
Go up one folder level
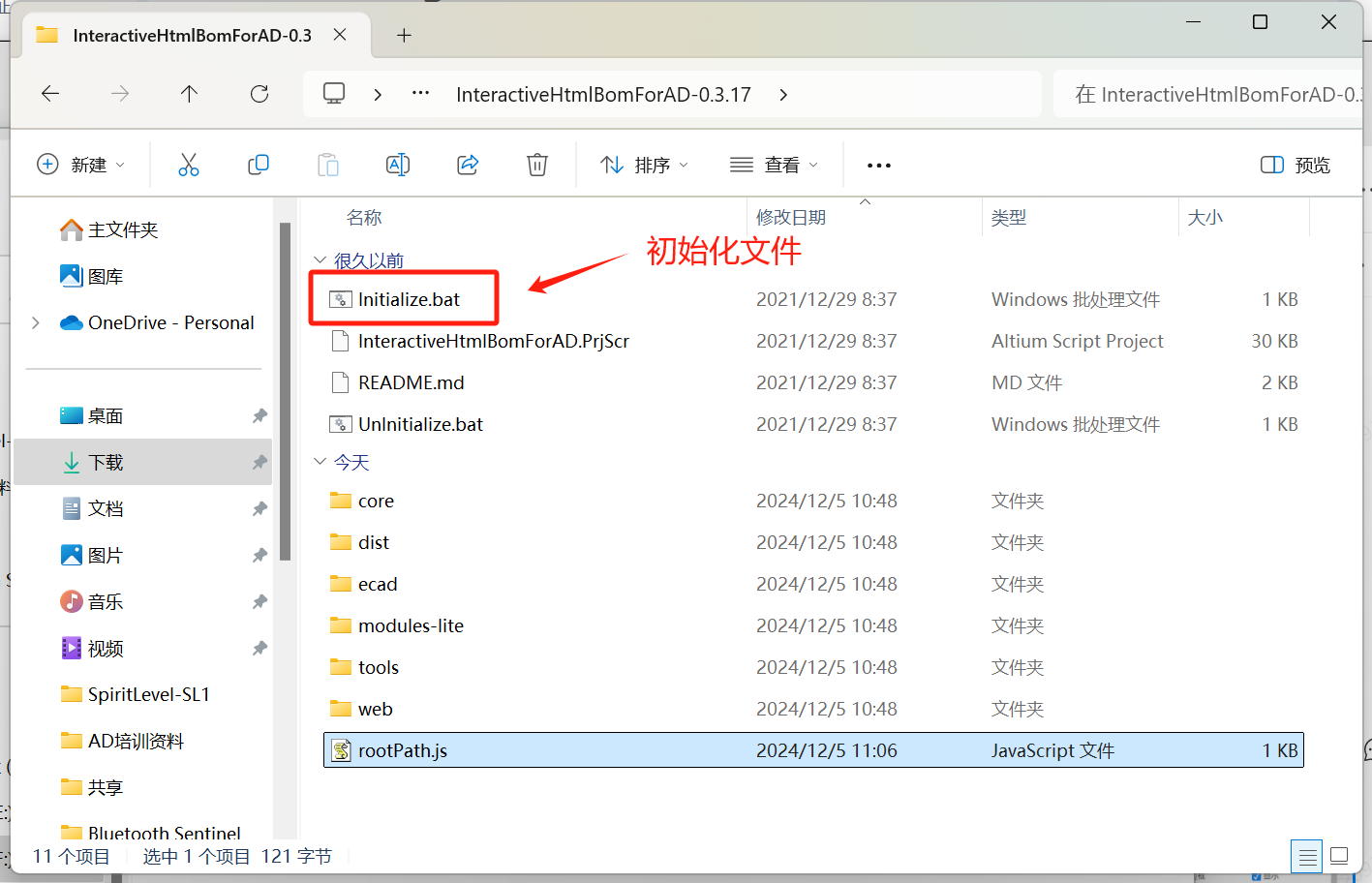[x=189, y=94]
